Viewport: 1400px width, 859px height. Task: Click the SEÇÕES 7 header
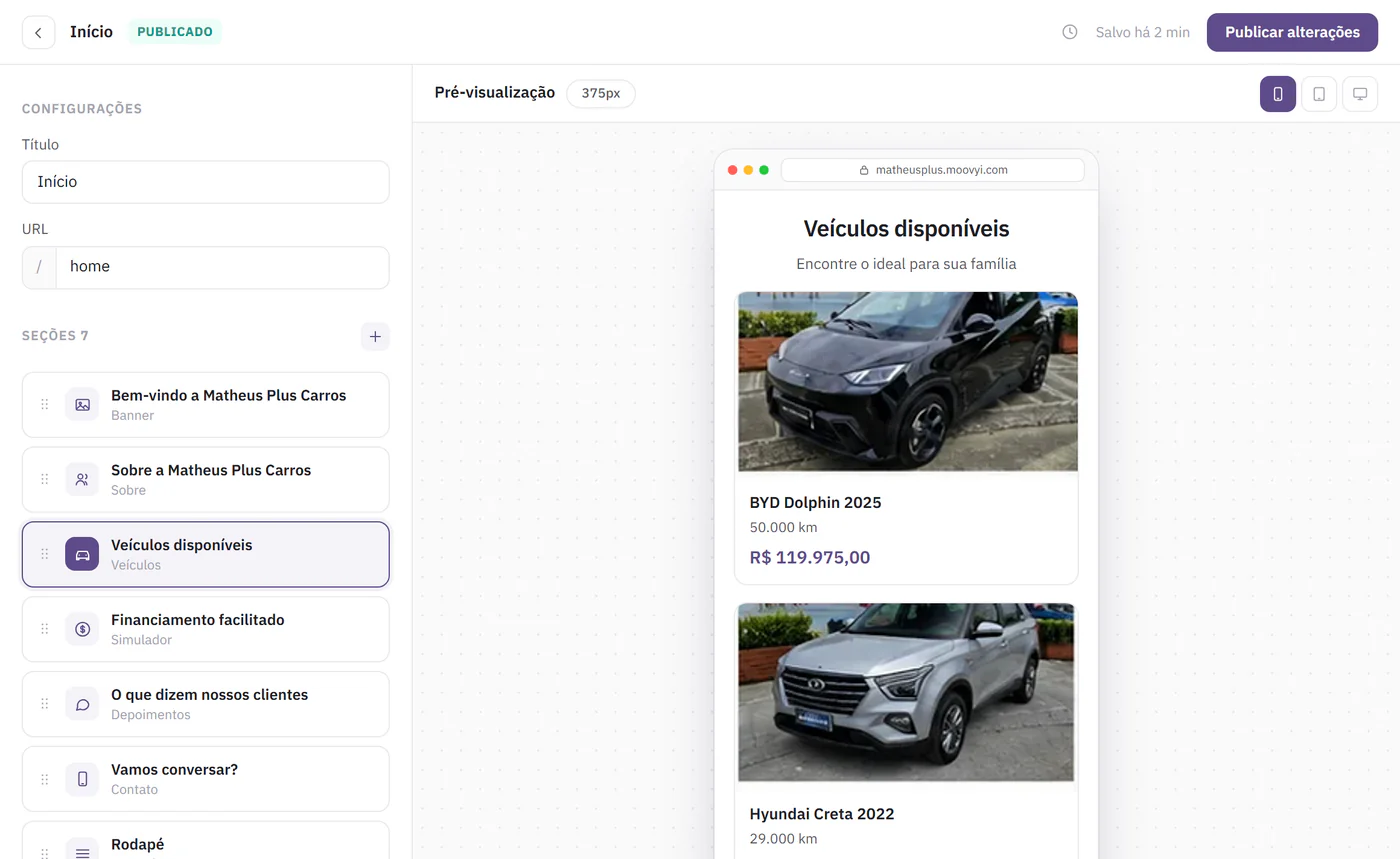coord(55,336)
